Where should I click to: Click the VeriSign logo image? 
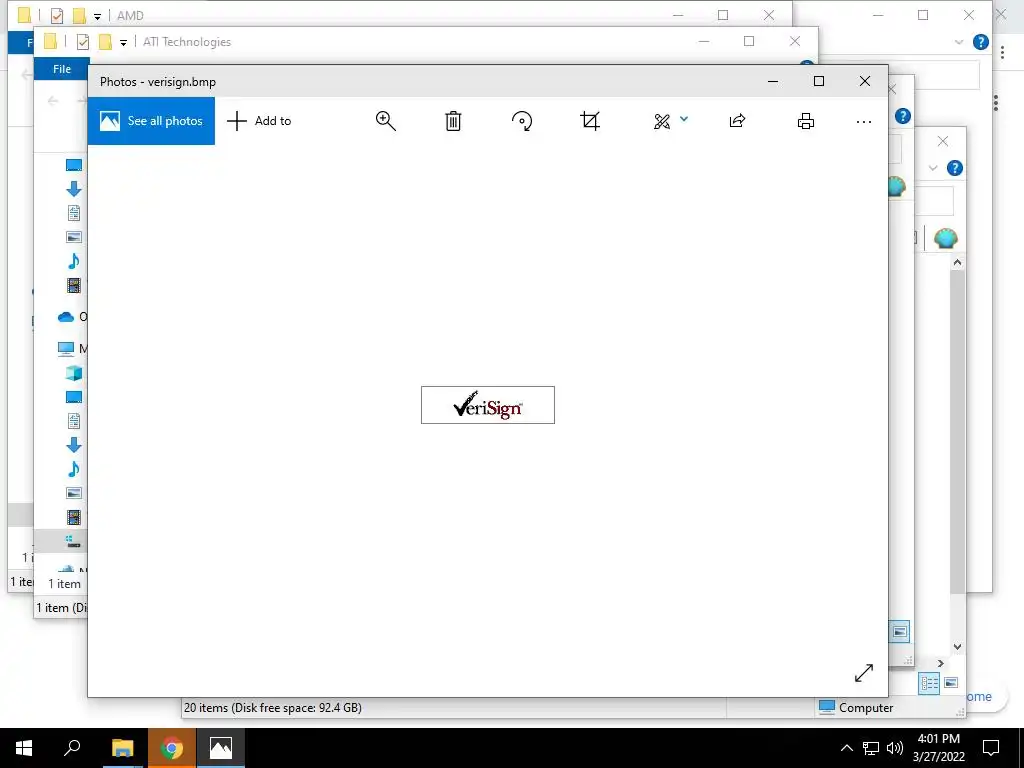click(488, 405)
